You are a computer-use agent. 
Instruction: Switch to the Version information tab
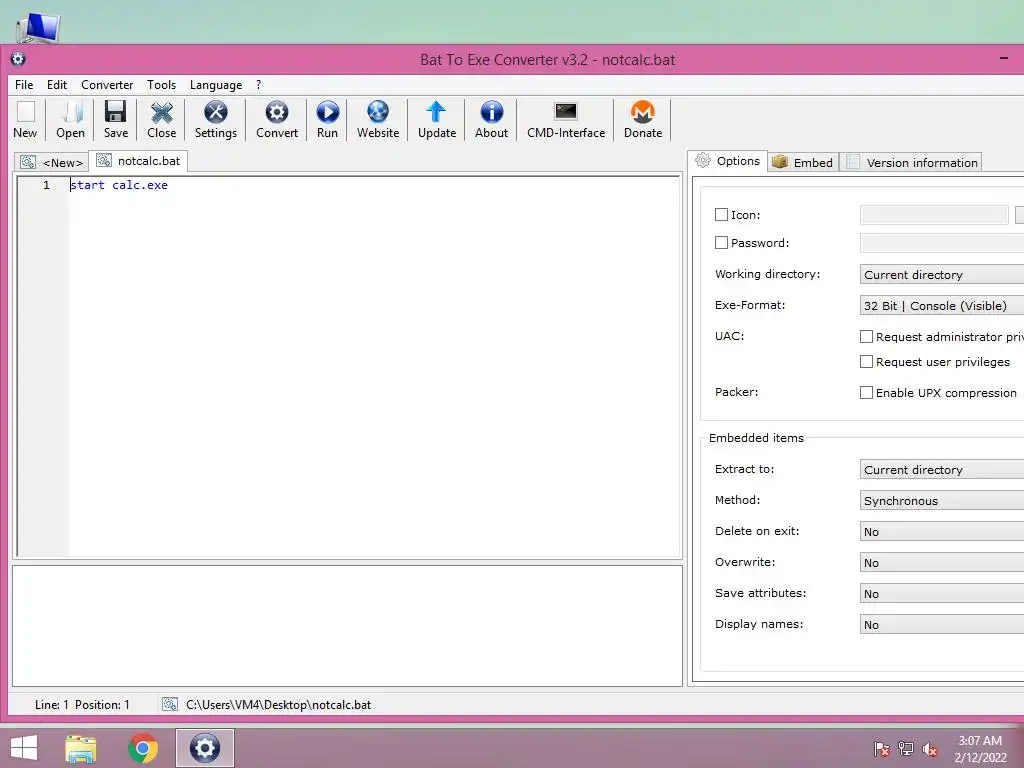(912, 163)
